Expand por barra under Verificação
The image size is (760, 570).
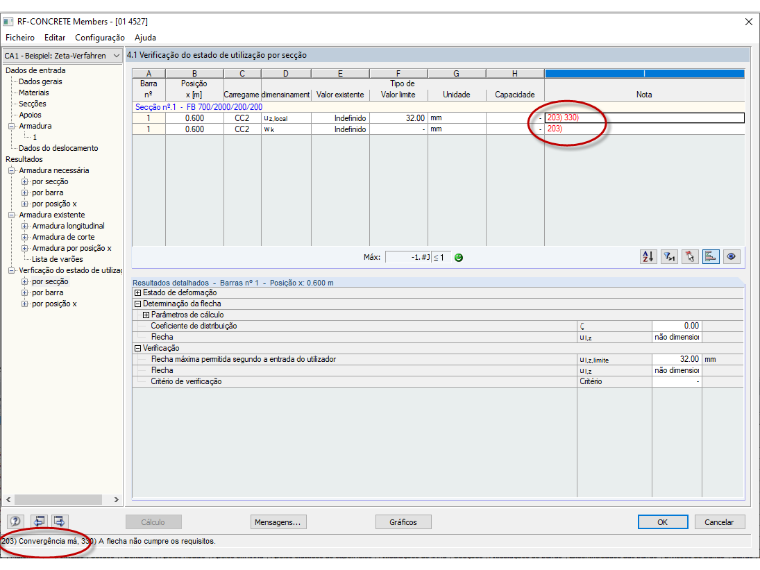[25, 293]
